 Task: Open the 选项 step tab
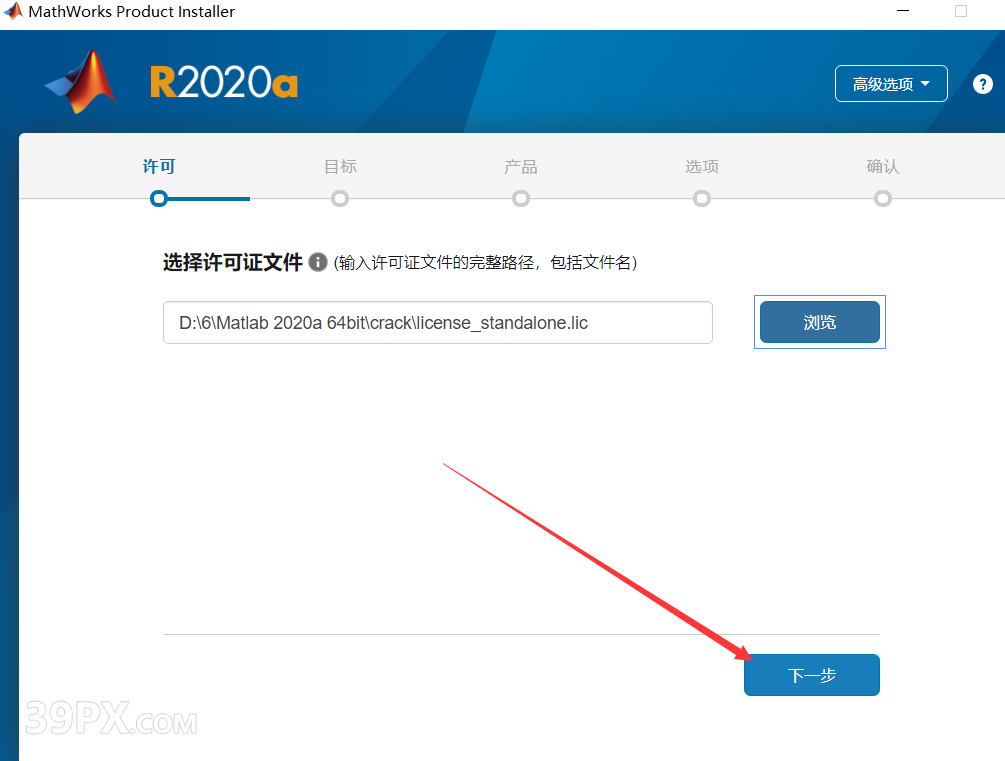point(702,167)
